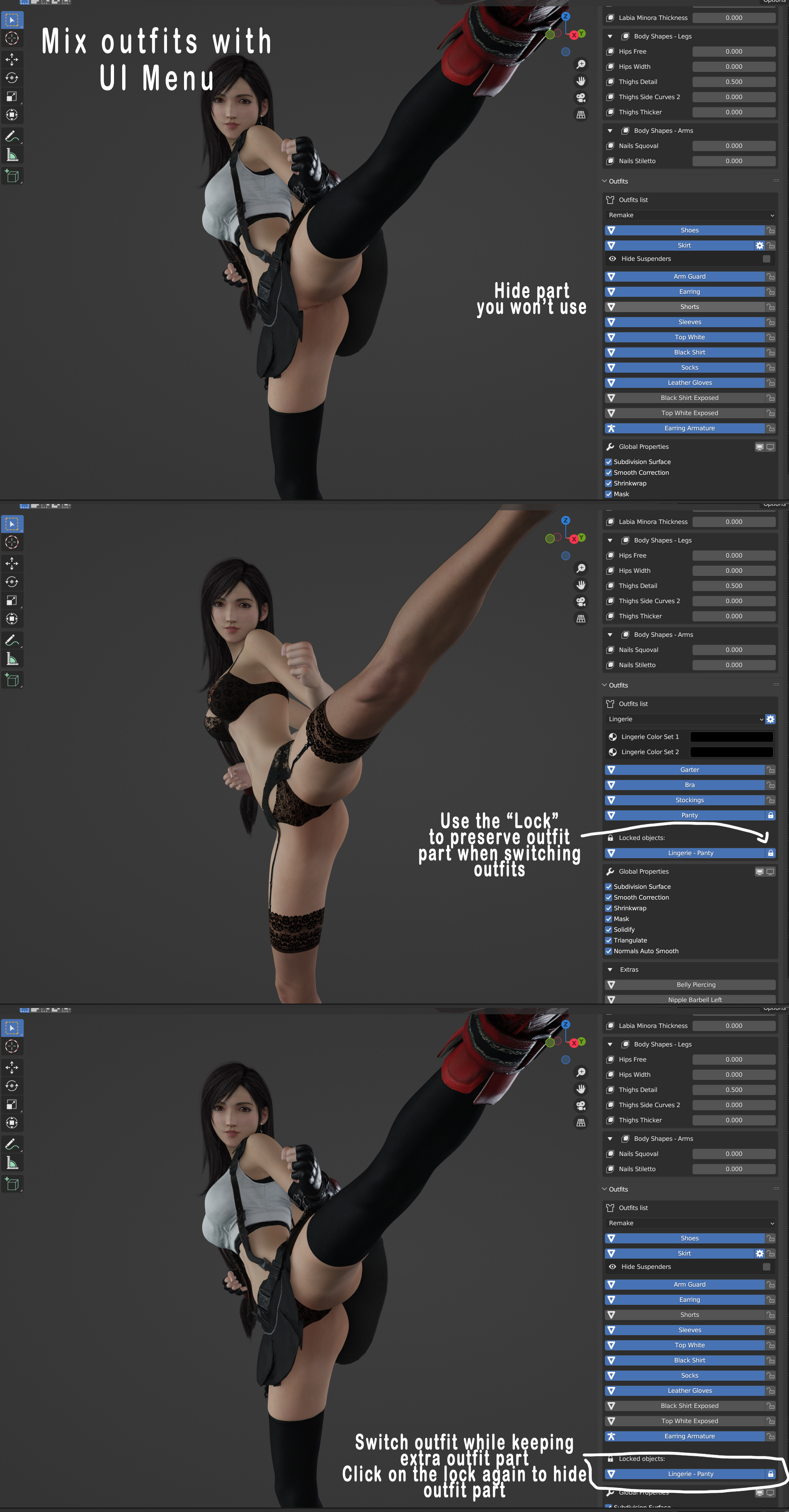Click Thighs Detail slider in top screenshot

(734, 82)
